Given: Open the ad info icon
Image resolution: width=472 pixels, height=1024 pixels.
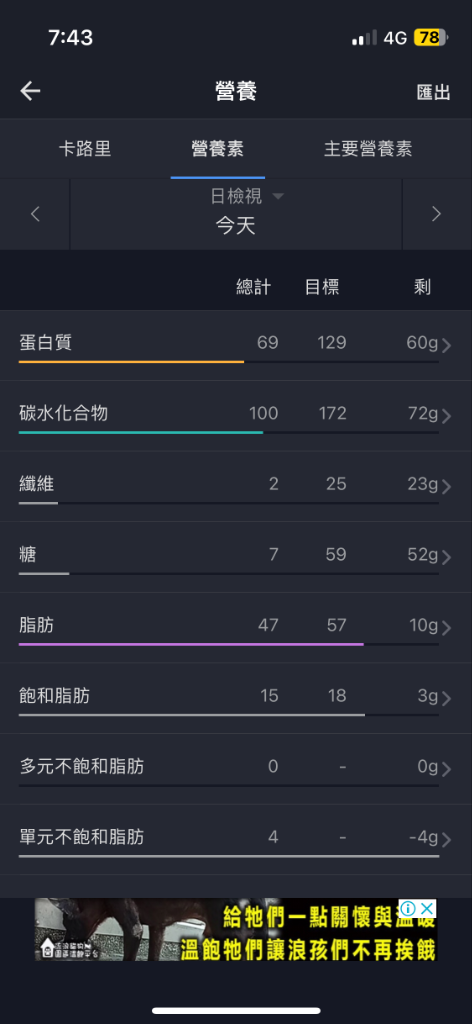Looking at the screenshot, I should [407, 908].
